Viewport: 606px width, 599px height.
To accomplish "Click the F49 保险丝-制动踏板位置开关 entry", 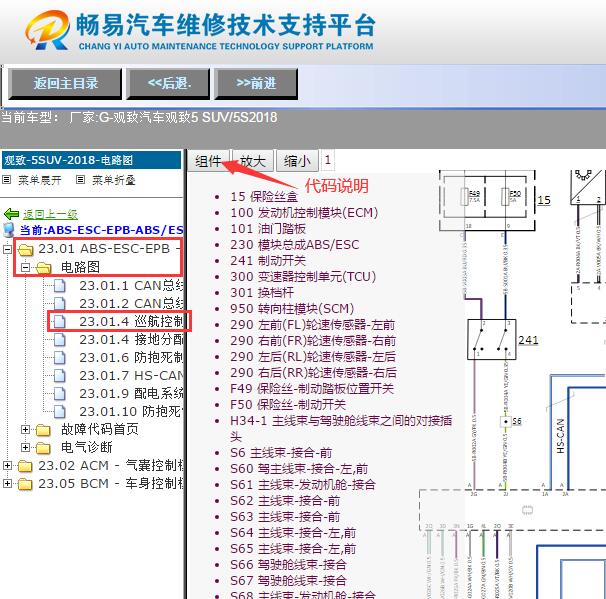I will [x=312, y=389].
